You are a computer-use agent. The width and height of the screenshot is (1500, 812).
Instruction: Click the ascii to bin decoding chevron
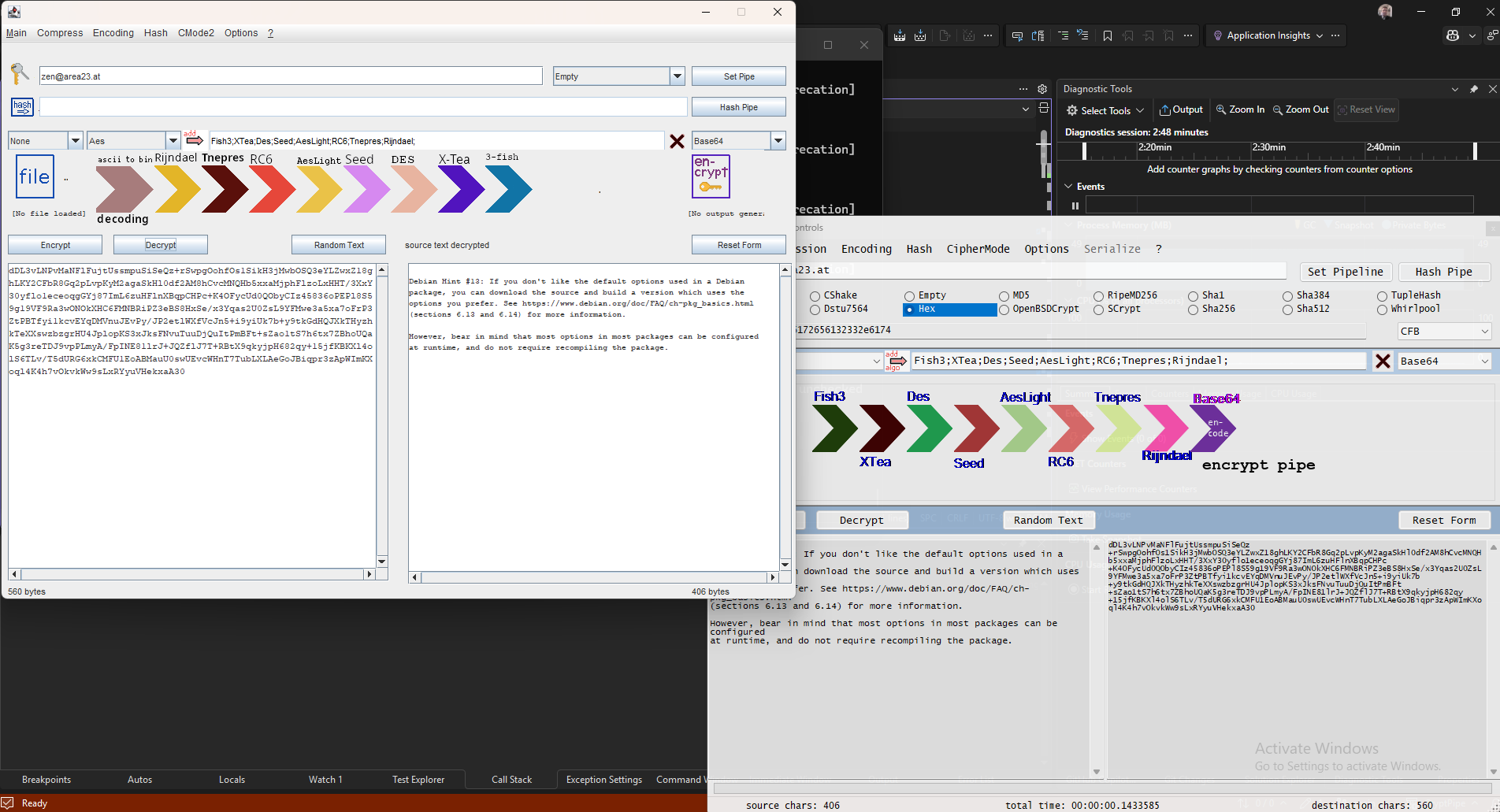pyautogui.click(x=124, y=189)
